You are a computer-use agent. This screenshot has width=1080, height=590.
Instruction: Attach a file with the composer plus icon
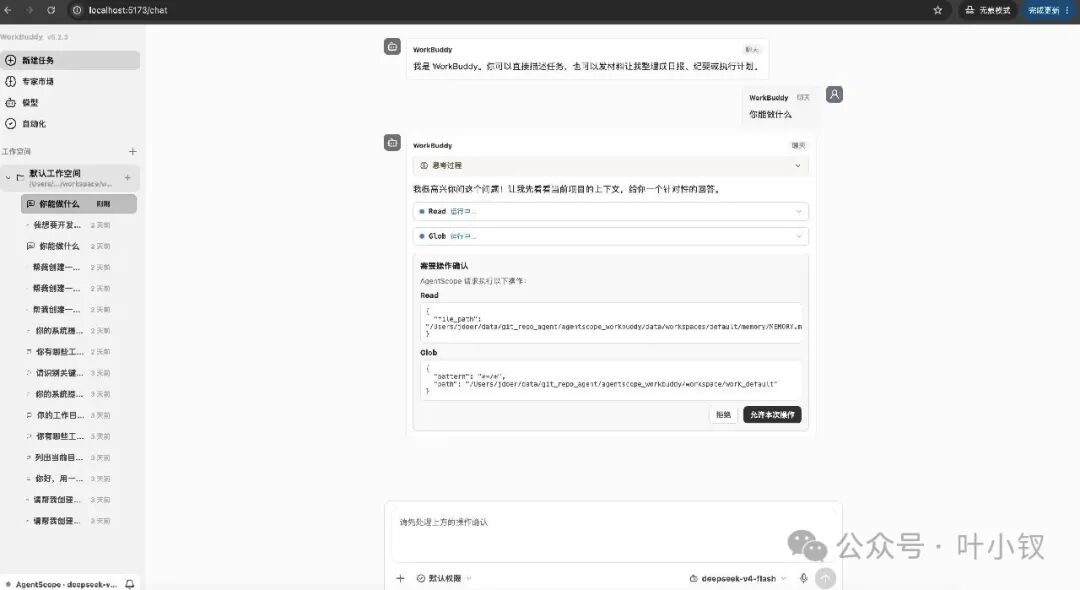[400, 578]
